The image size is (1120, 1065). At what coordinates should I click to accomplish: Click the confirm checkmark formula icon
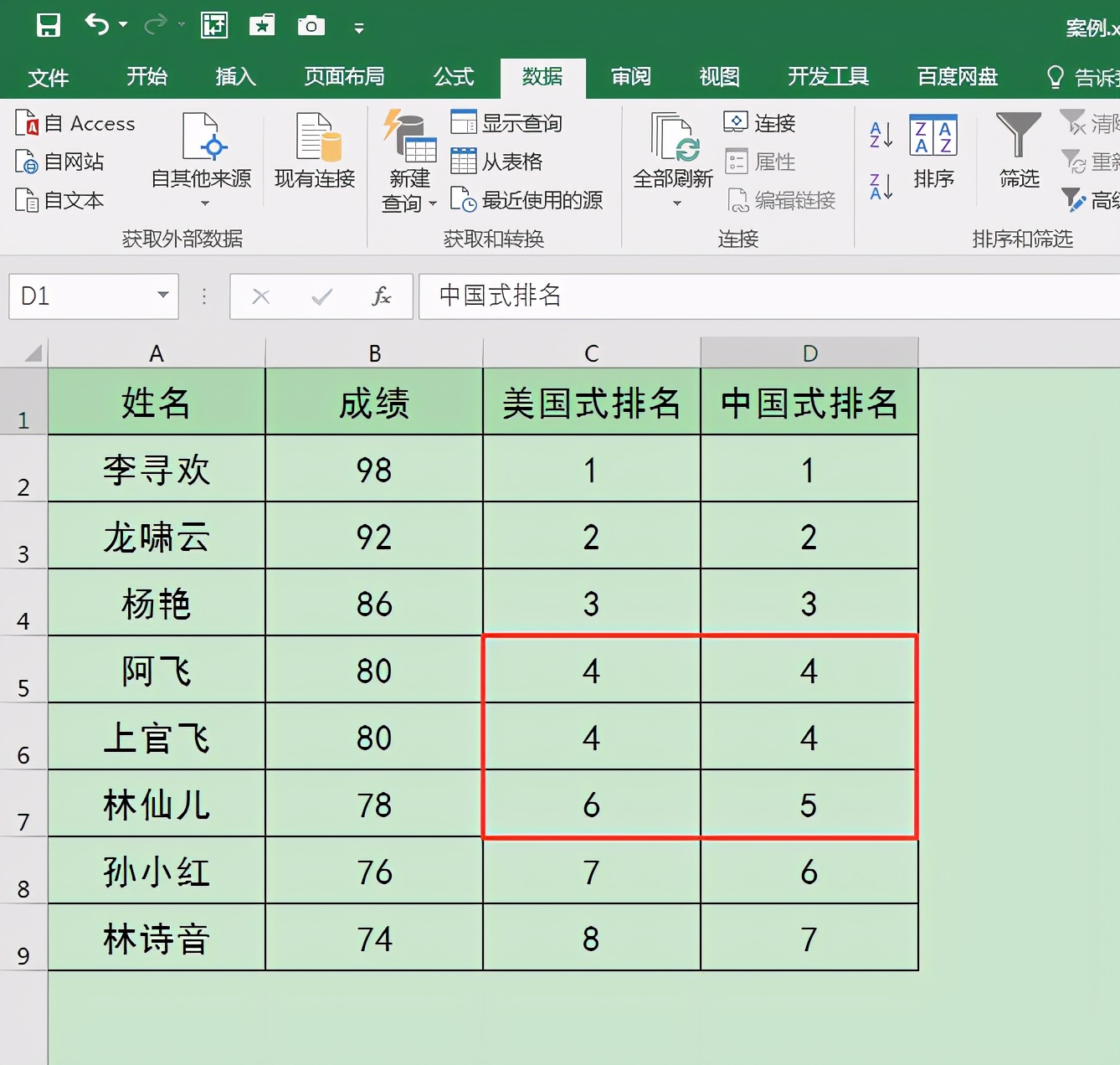point(321,296)
